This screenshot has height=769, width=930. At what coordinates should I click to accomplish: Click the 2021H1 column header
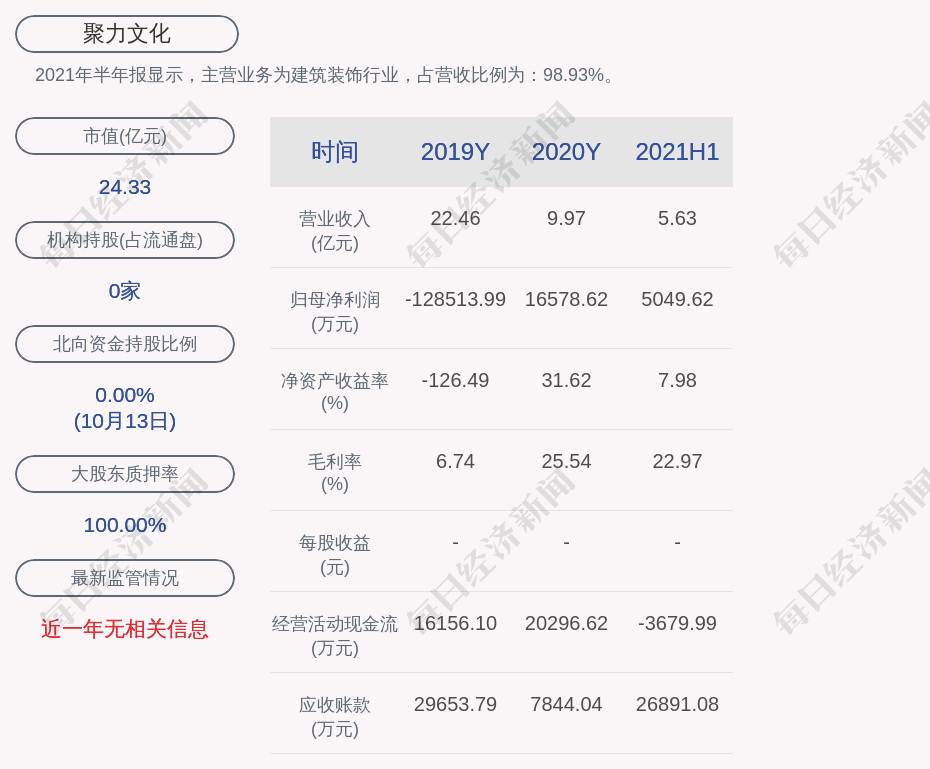tap(677, 152)
